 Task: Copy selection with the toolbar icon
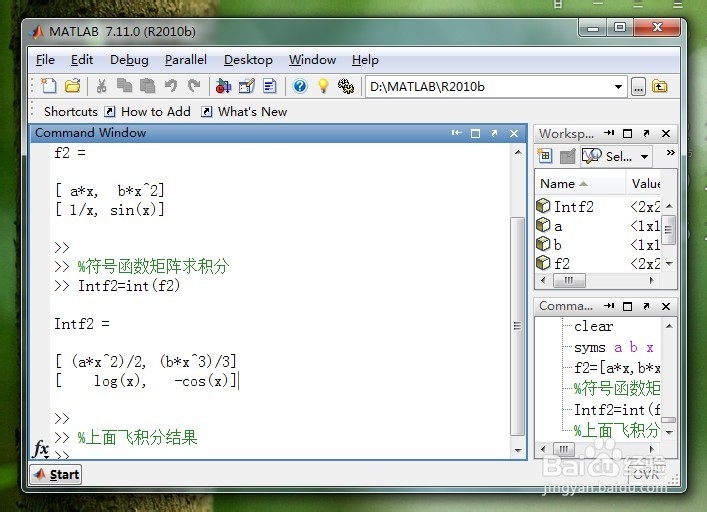click(x=124, y=85)
